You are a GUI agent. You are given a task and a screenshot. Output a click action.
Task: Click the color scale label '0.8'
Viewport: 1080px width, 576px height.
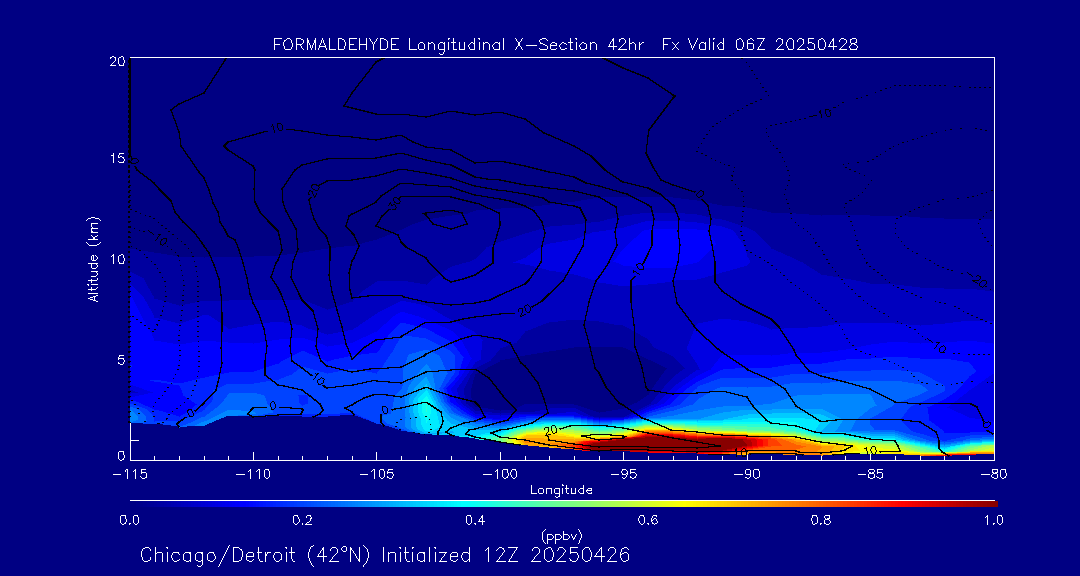[x=821, y=520]
